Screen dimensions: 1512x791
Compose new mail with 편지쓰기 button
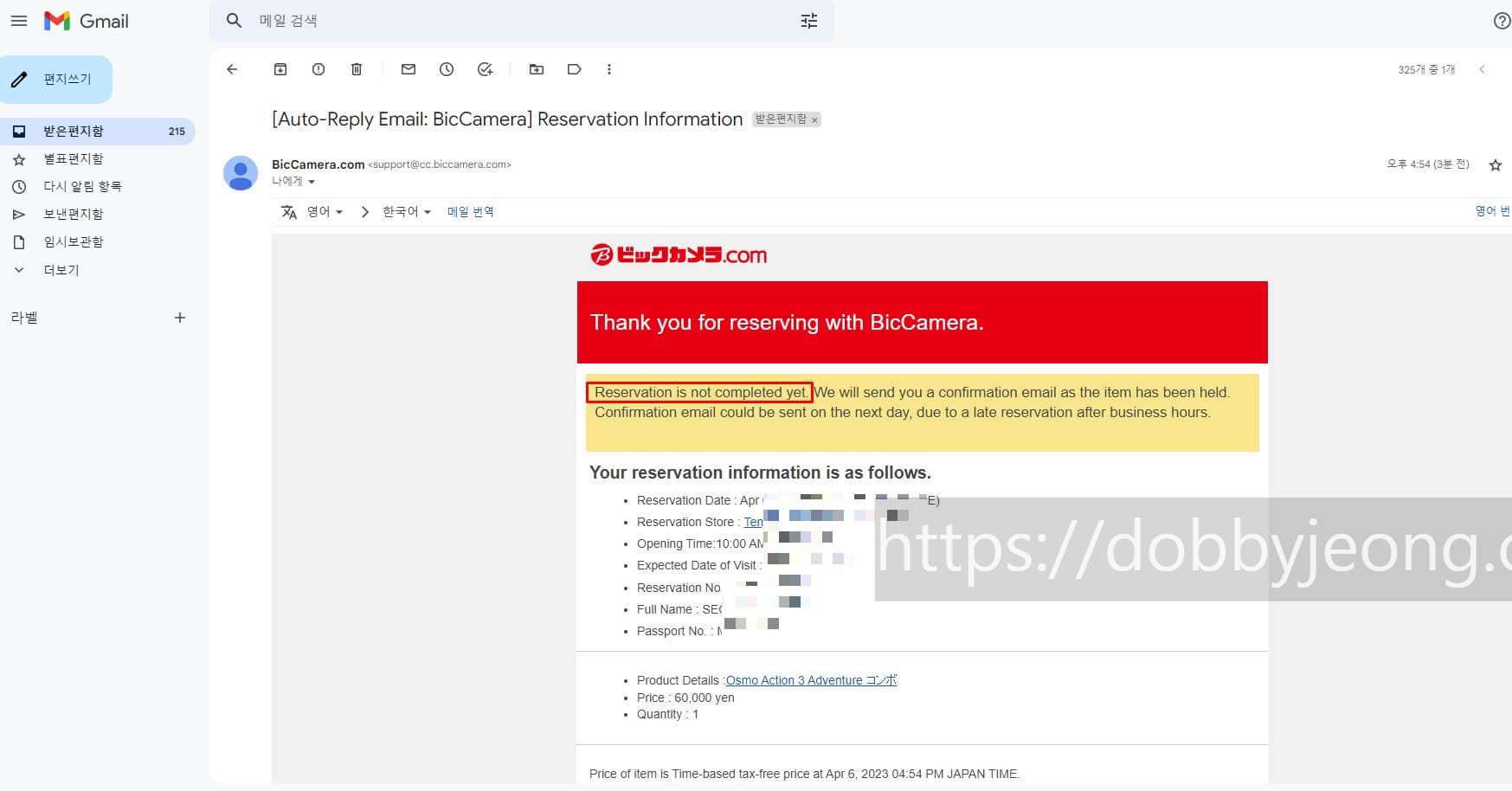[56, 80]
